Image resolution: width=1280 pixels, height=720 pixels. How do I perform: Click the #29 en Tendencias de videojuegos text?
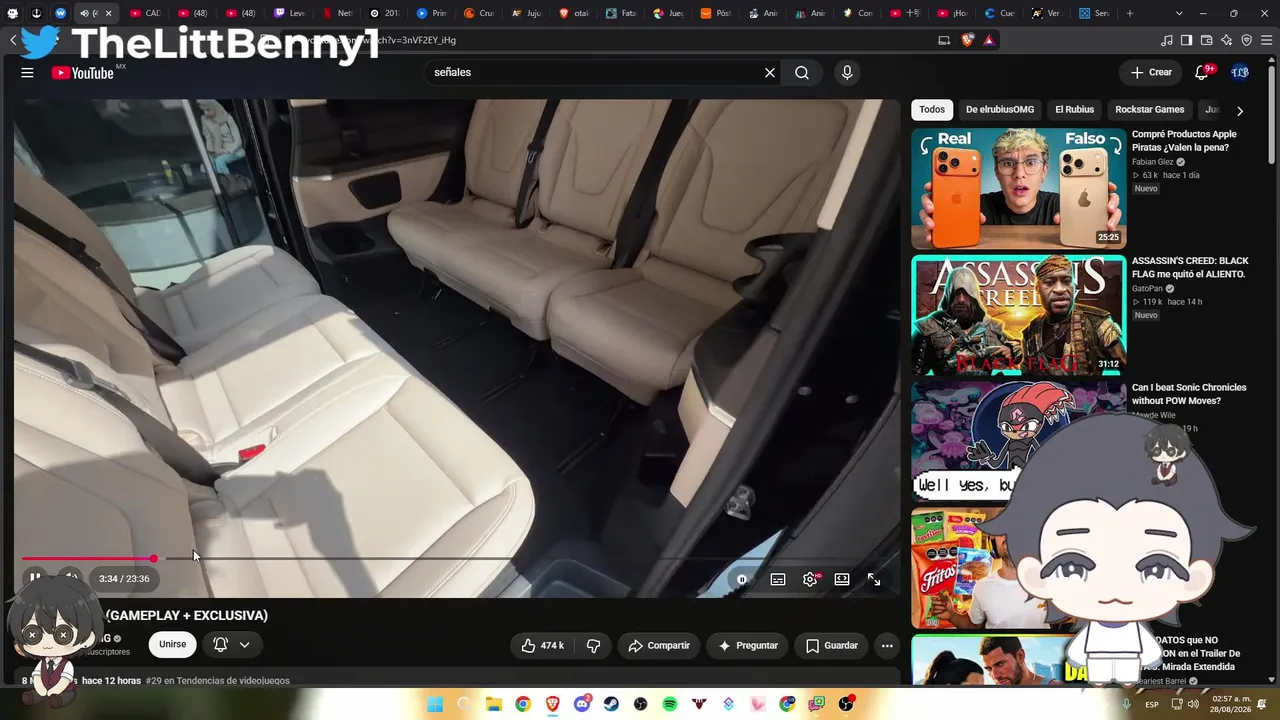click(217, 681)
